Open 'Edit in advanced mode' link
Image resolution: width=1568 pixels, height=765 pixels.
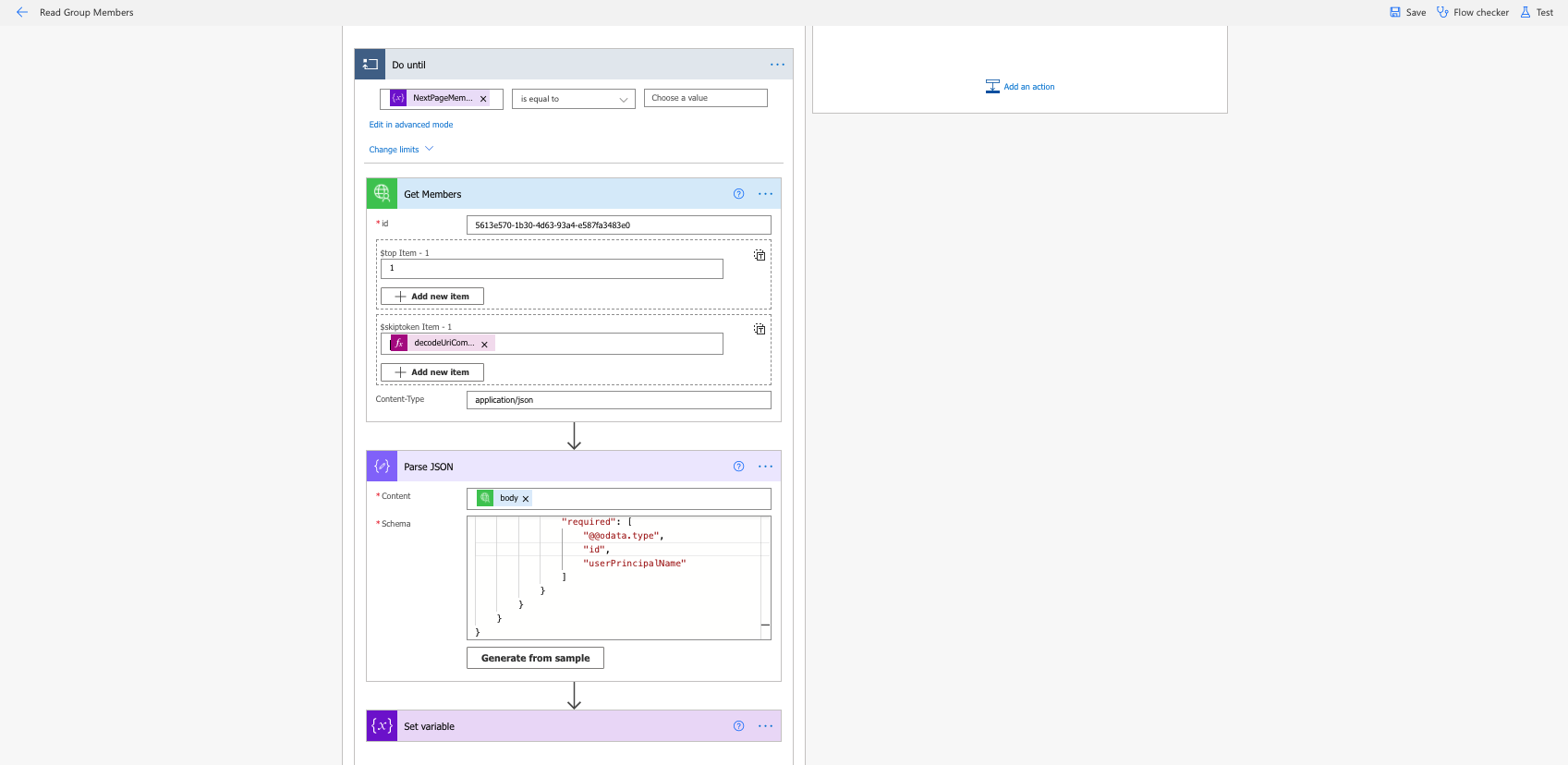coord(411,125)
